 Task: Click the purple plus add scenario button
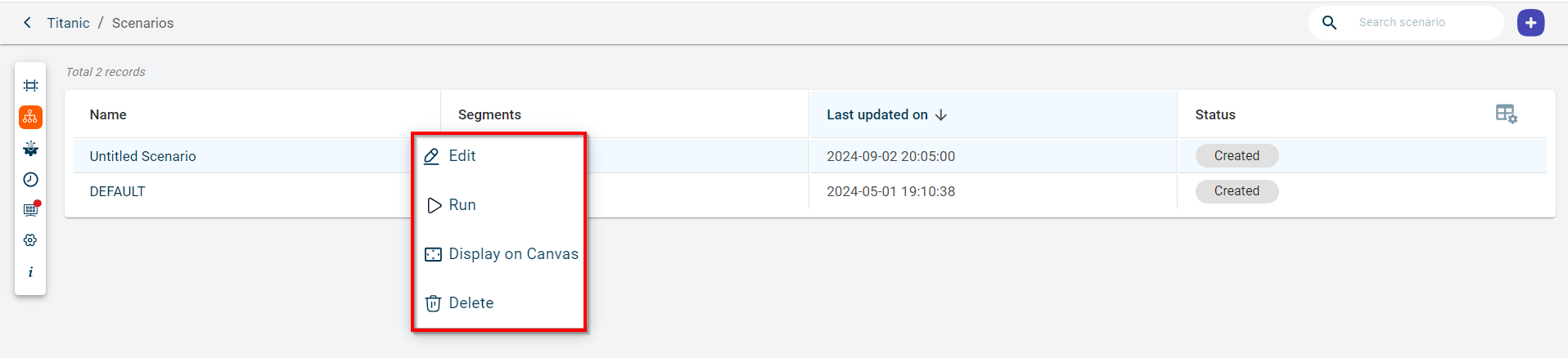tap(1530, 23)
